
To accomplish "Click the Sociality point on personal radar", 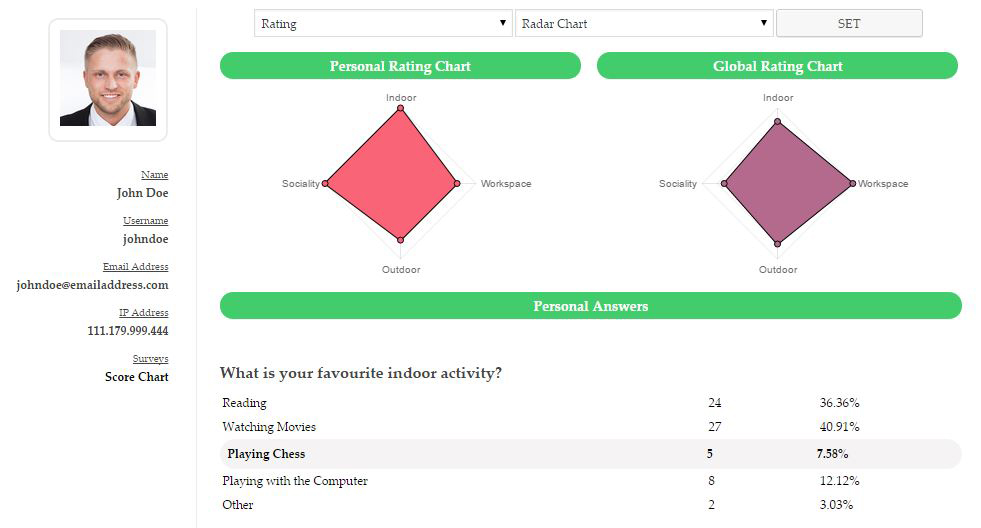I will point(326,184).
